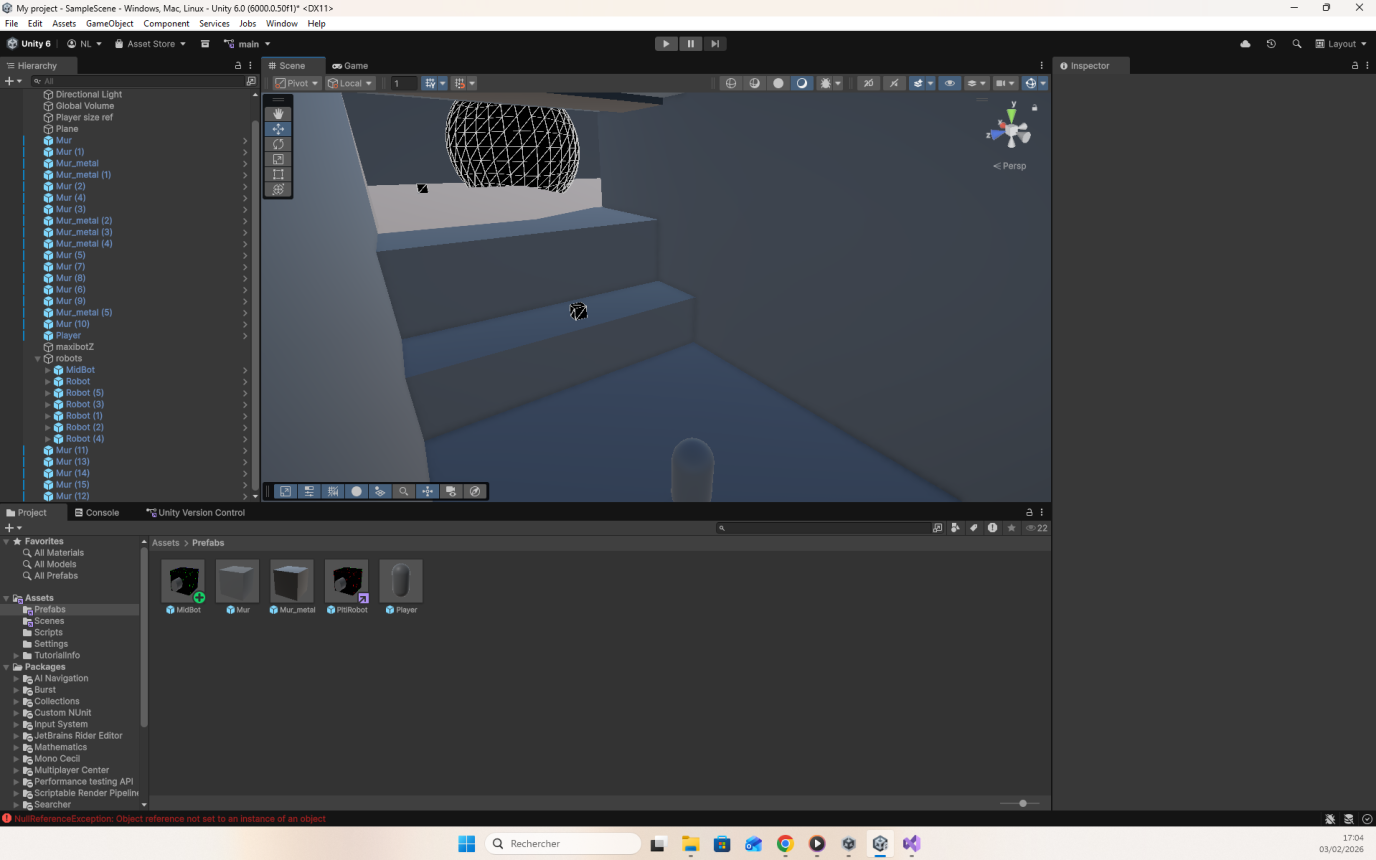Click the Scene search magnifier overlay button
This screenshot has height=860, width=1376.
tap(404, 491)
